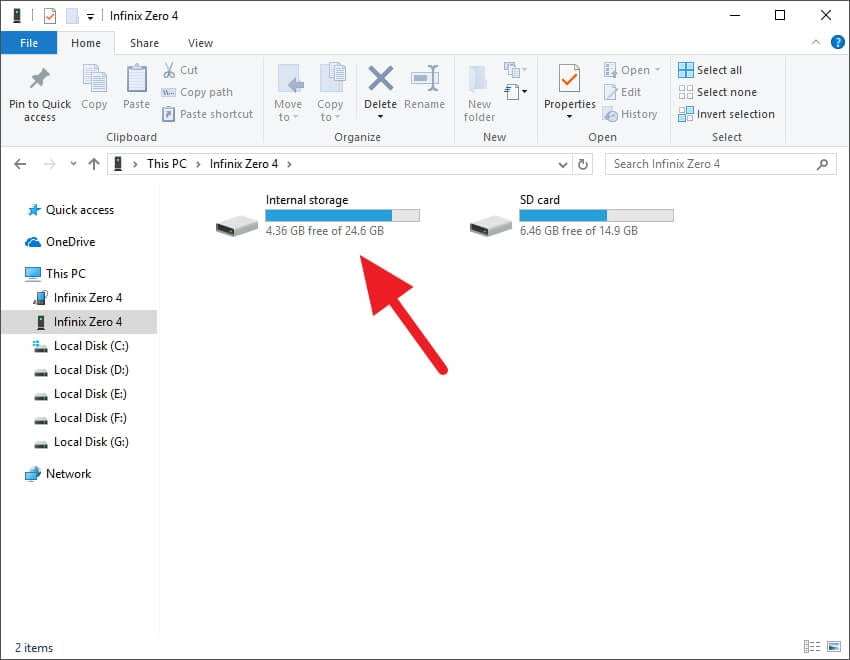Expand the Delete dropdown arrow
This screenshot has height=660, width=850.
(381, 117)
